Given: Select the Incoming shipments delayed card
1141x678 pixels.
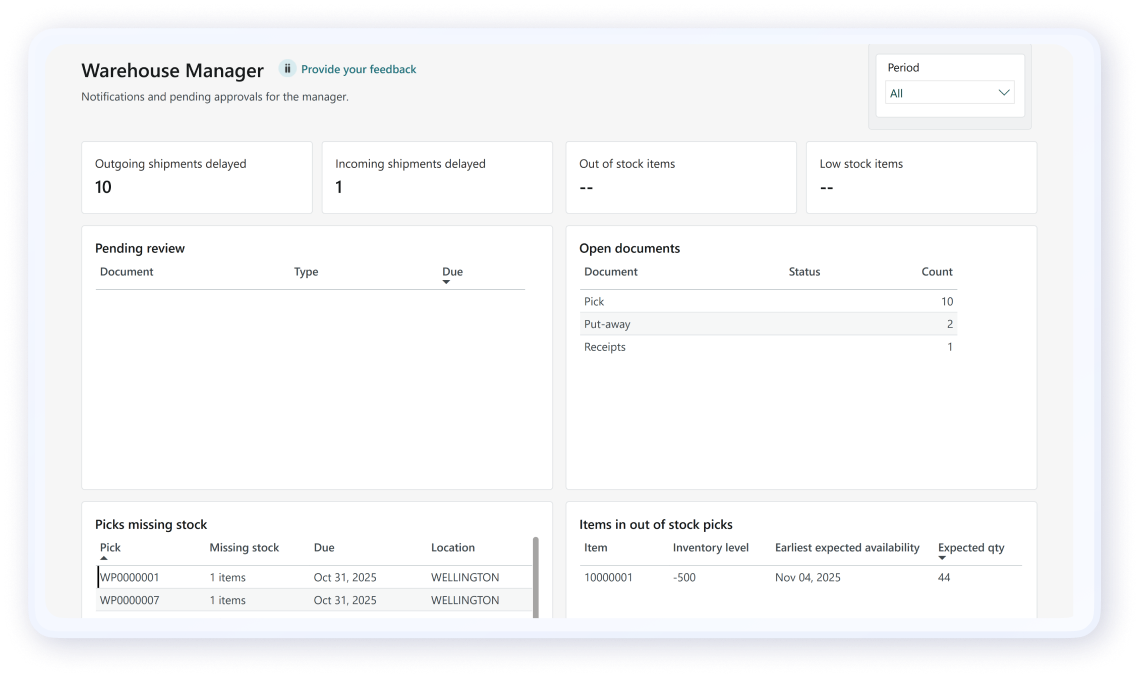Looking at the screenshot, I should [x=437, y=177].
